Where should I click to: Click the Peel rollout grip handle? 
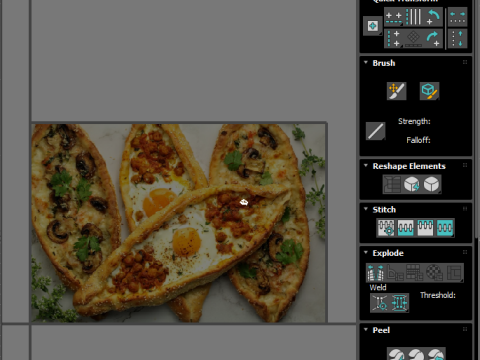(x=465, y=329)
